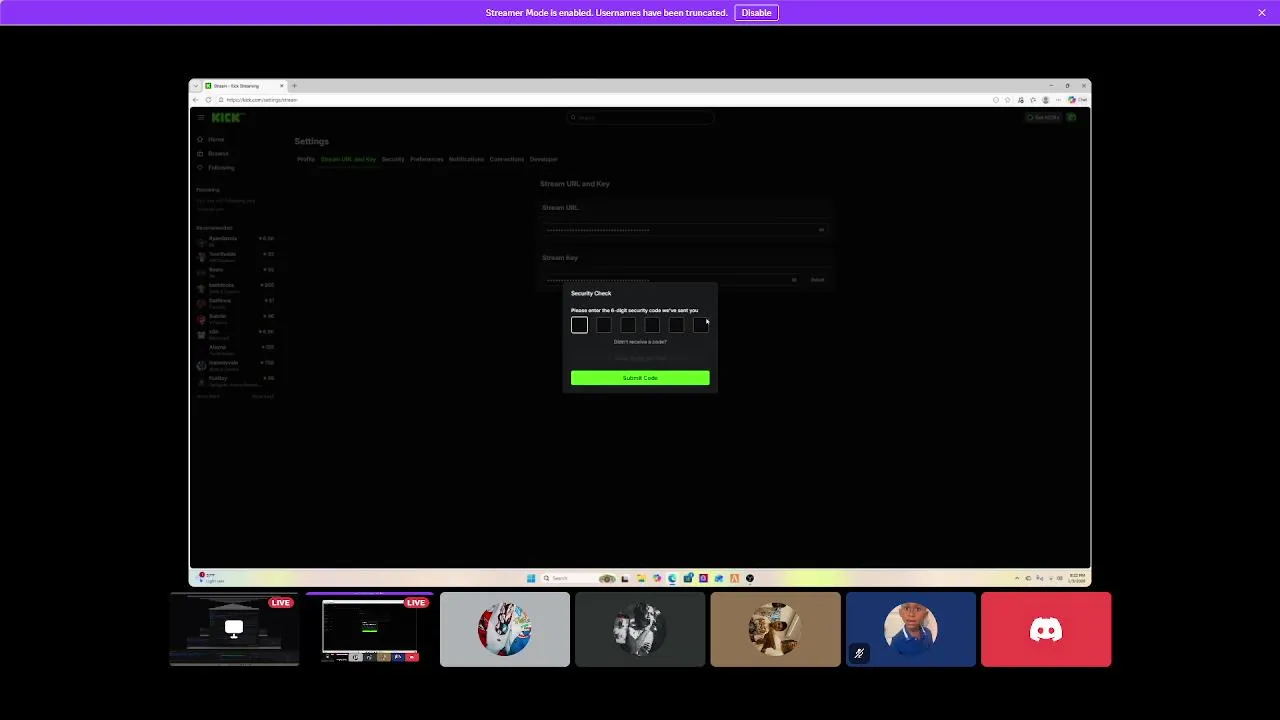Dismiss the Streamer Mode banner
1280x720 pixels.
1262,12
